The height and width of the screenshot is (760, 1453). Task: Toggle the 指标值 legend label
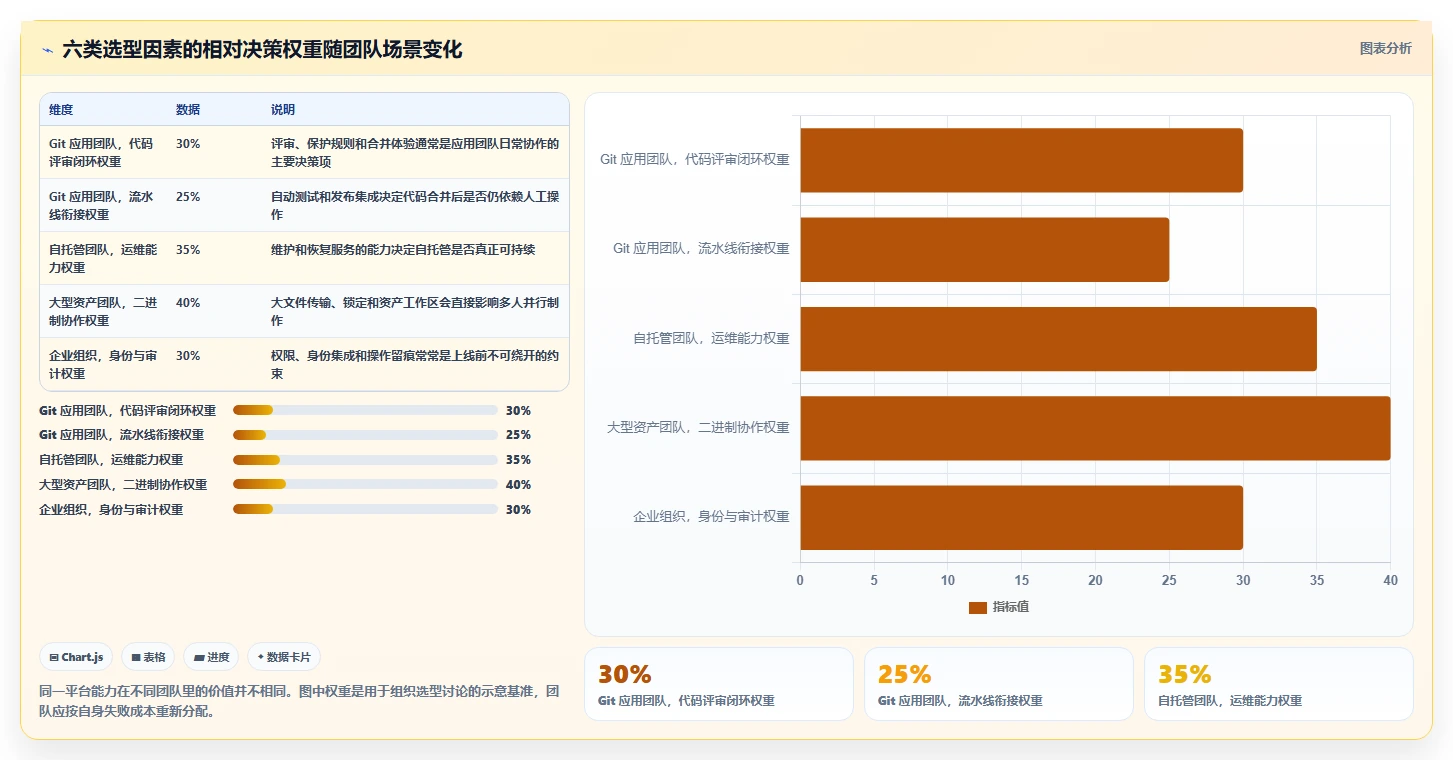(x=1010, y=608)
